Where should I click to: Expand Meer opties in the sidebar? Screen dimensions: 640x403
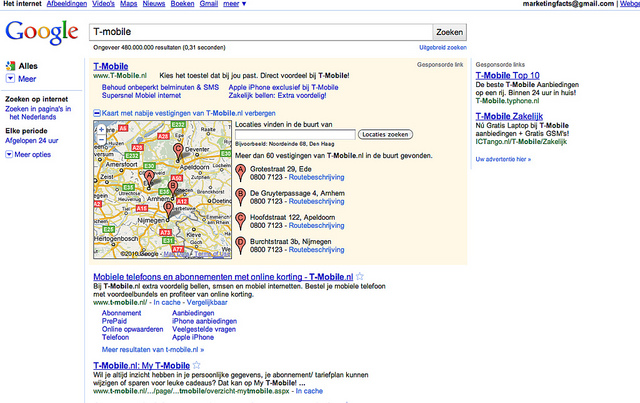[28, 154]
